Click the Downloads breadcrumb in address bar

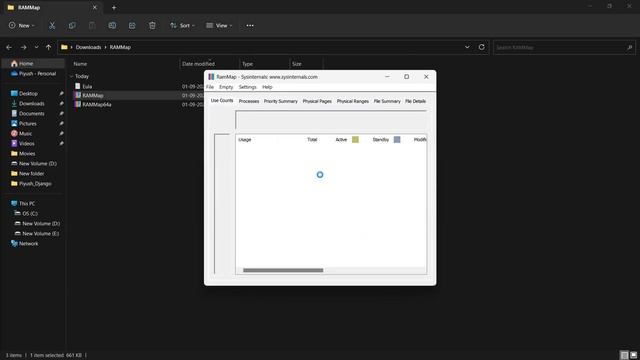tap(88, 47)
